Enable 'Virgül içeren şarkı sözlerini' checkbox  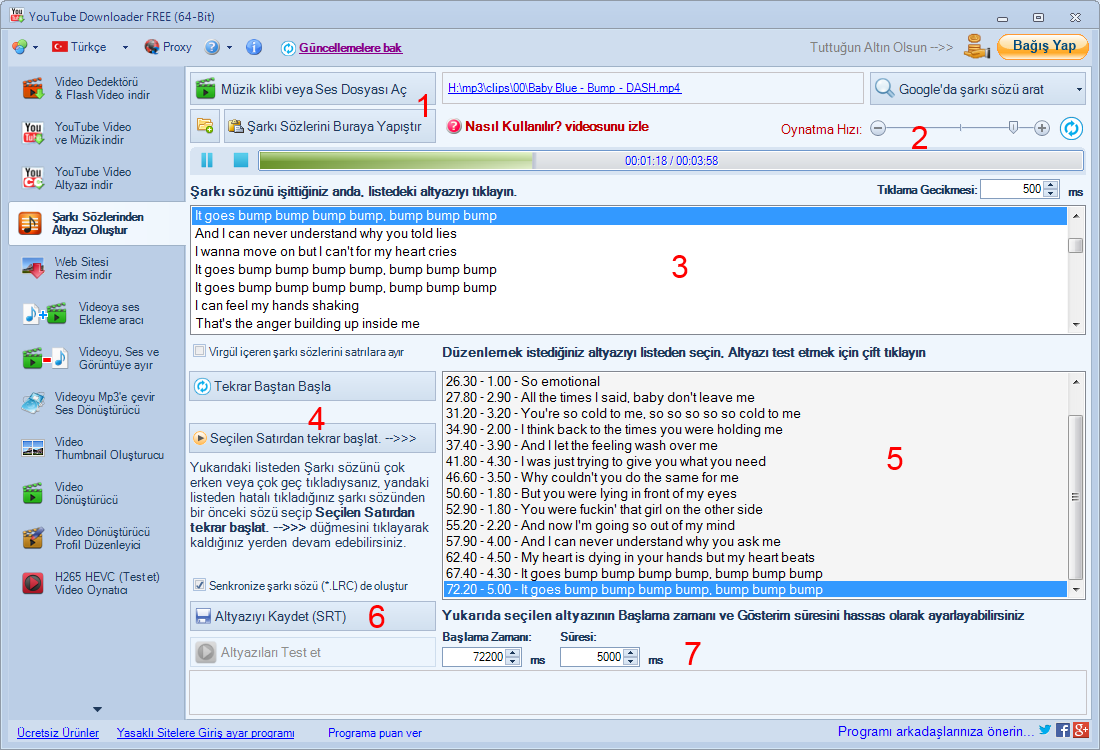click(x=200, y=351)
